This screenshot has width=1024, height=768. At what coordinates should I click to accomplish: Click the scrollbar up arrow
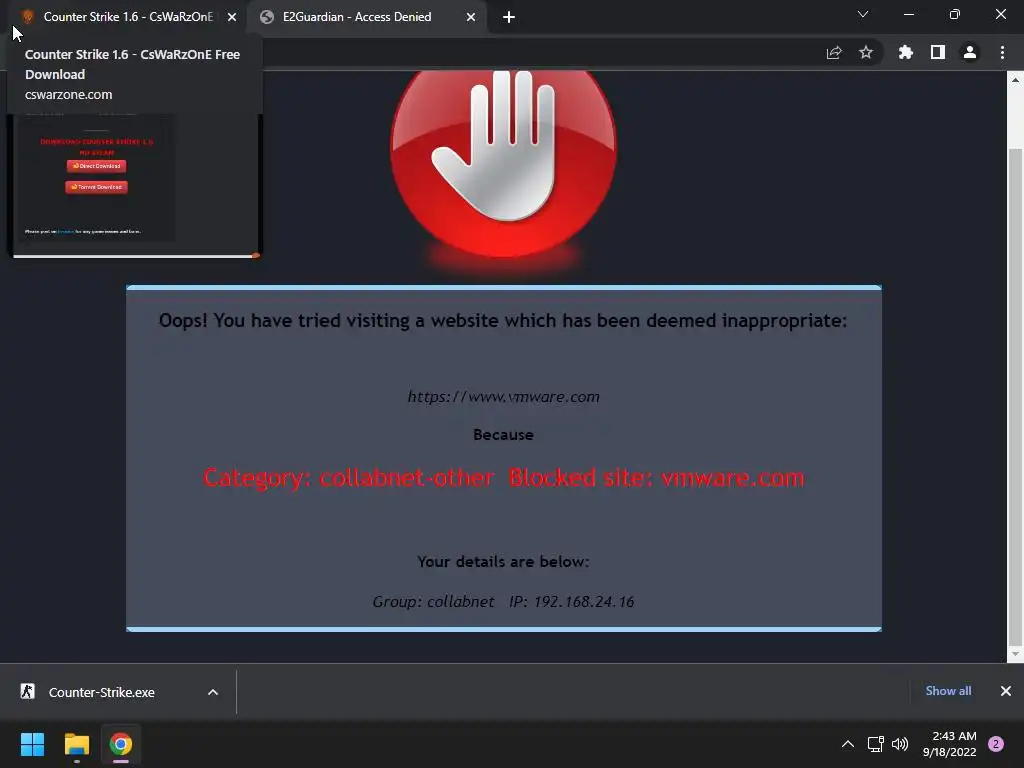coord(1015,80)
